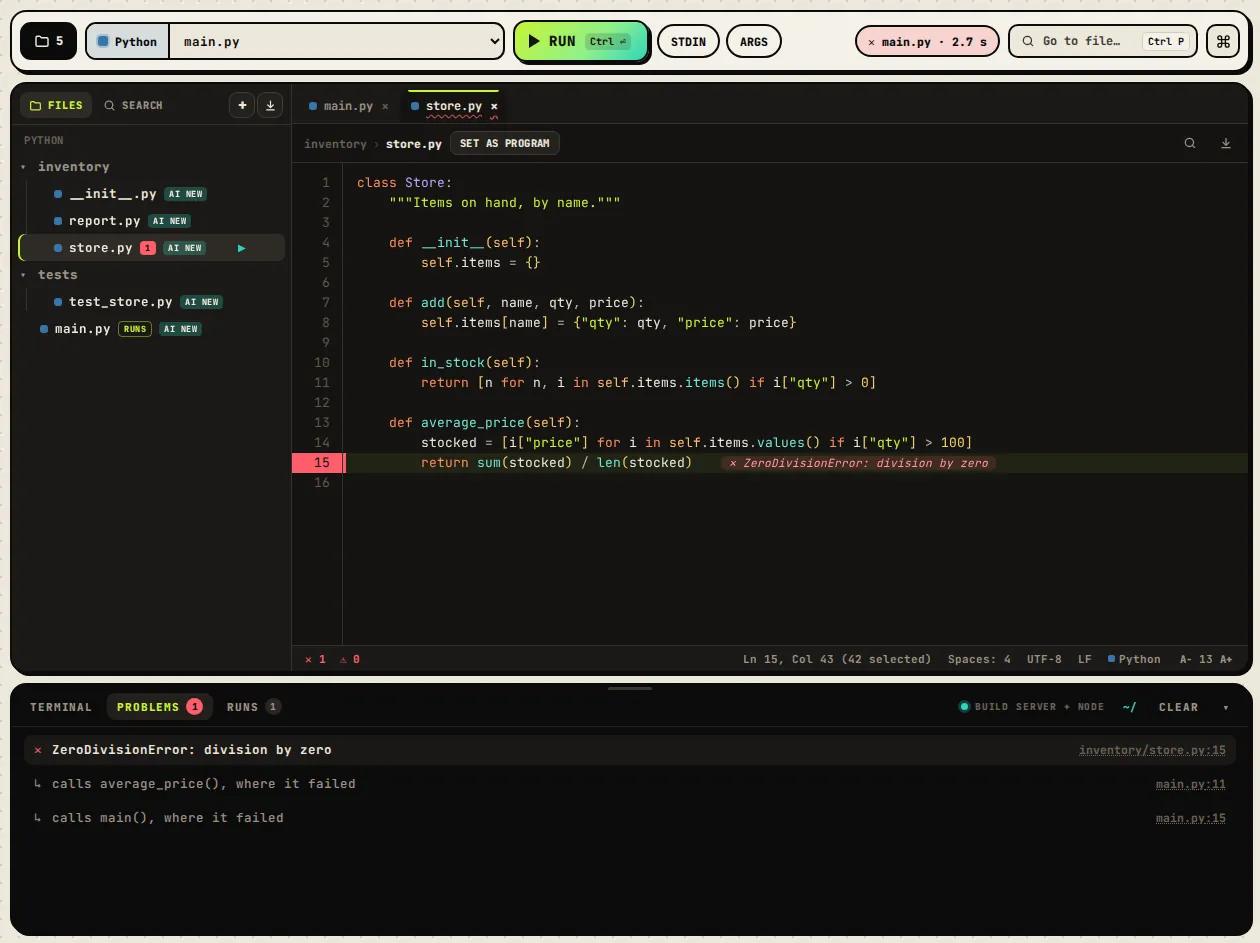
Task: Click the failed run status main.py 2.7 s
Action: (927, 42)
